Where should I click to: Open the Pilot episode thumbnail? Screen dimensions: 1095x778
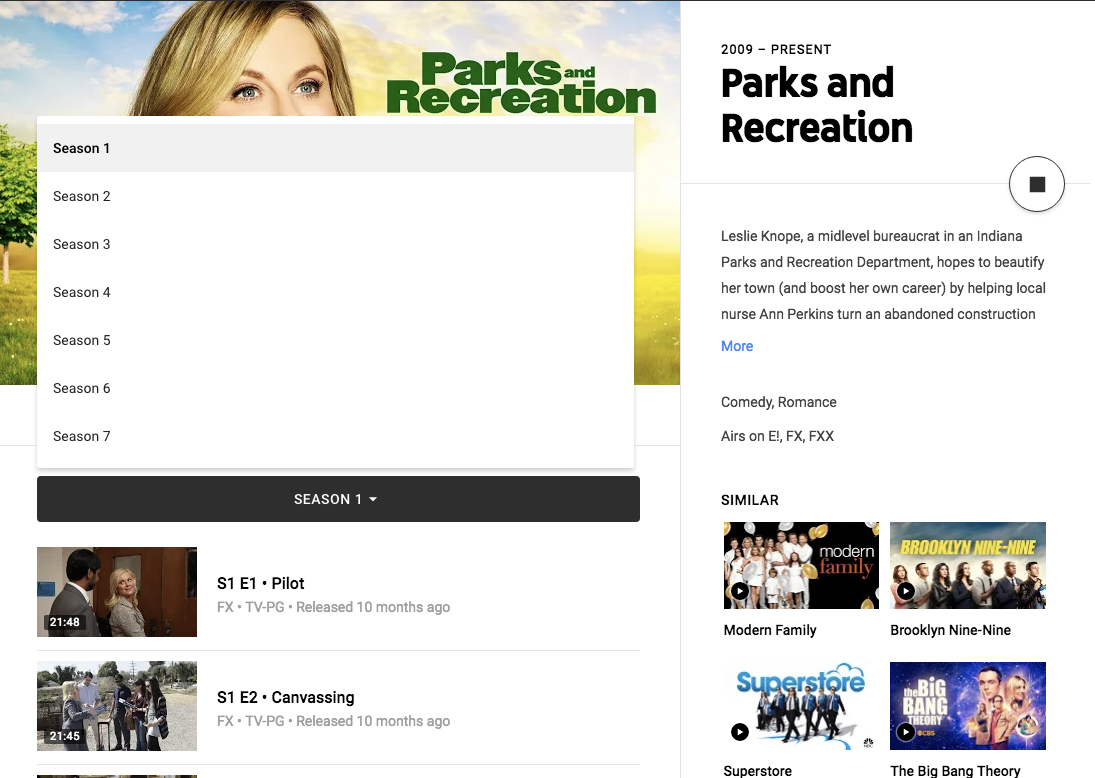(x=117, y=592)
